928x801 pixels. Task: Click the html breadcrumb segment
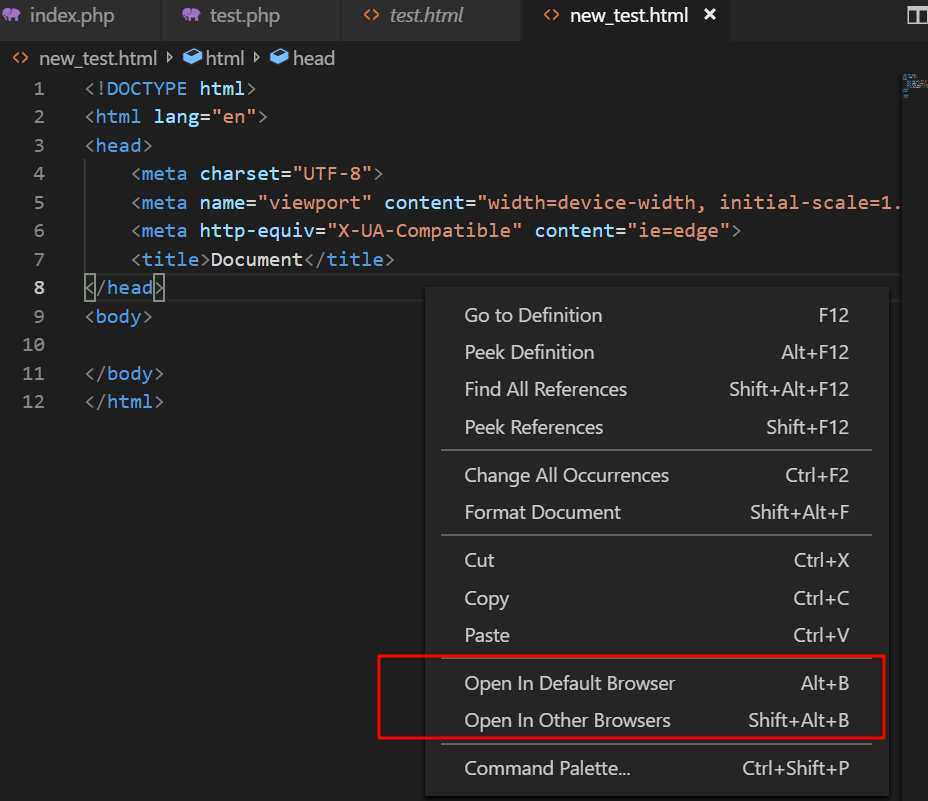(225, 59)
